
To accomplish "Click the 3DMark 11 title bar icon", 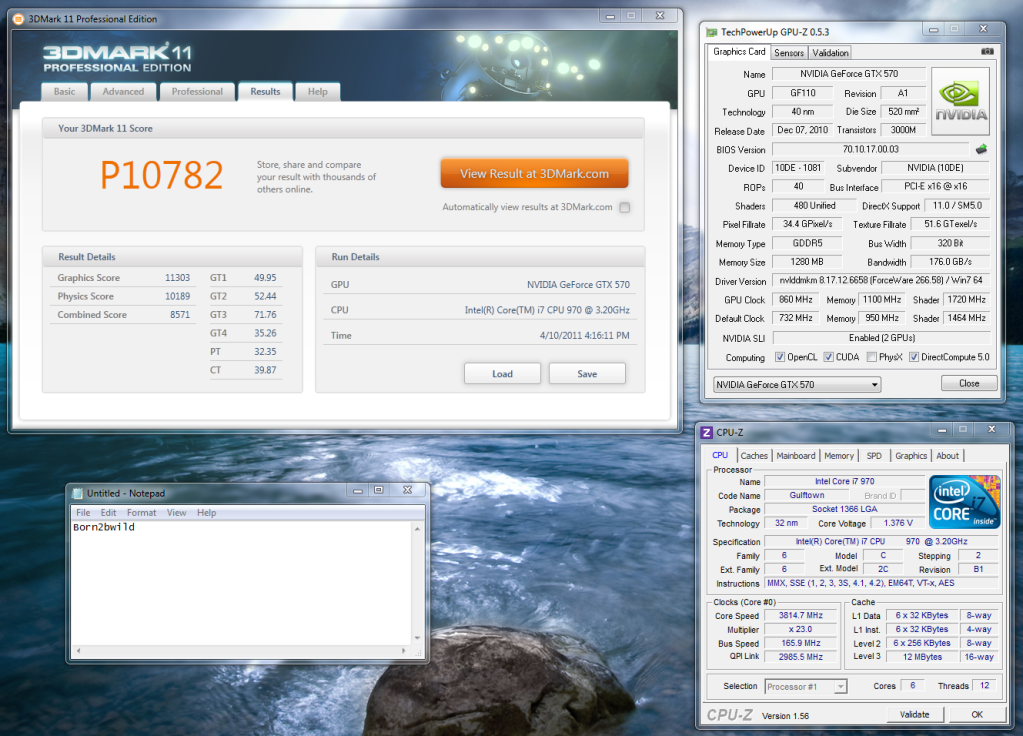I will pyautogui.click(x=18, y=19).
